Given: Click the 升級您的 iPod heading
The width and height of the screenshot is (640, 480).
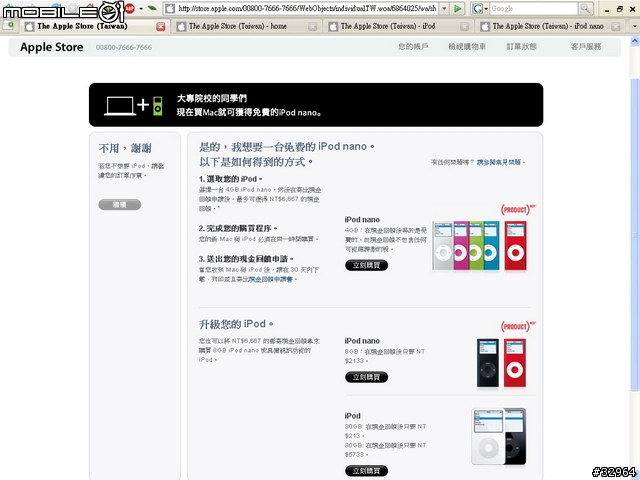Looking at the screenshot, I should (x=236, y=324).
